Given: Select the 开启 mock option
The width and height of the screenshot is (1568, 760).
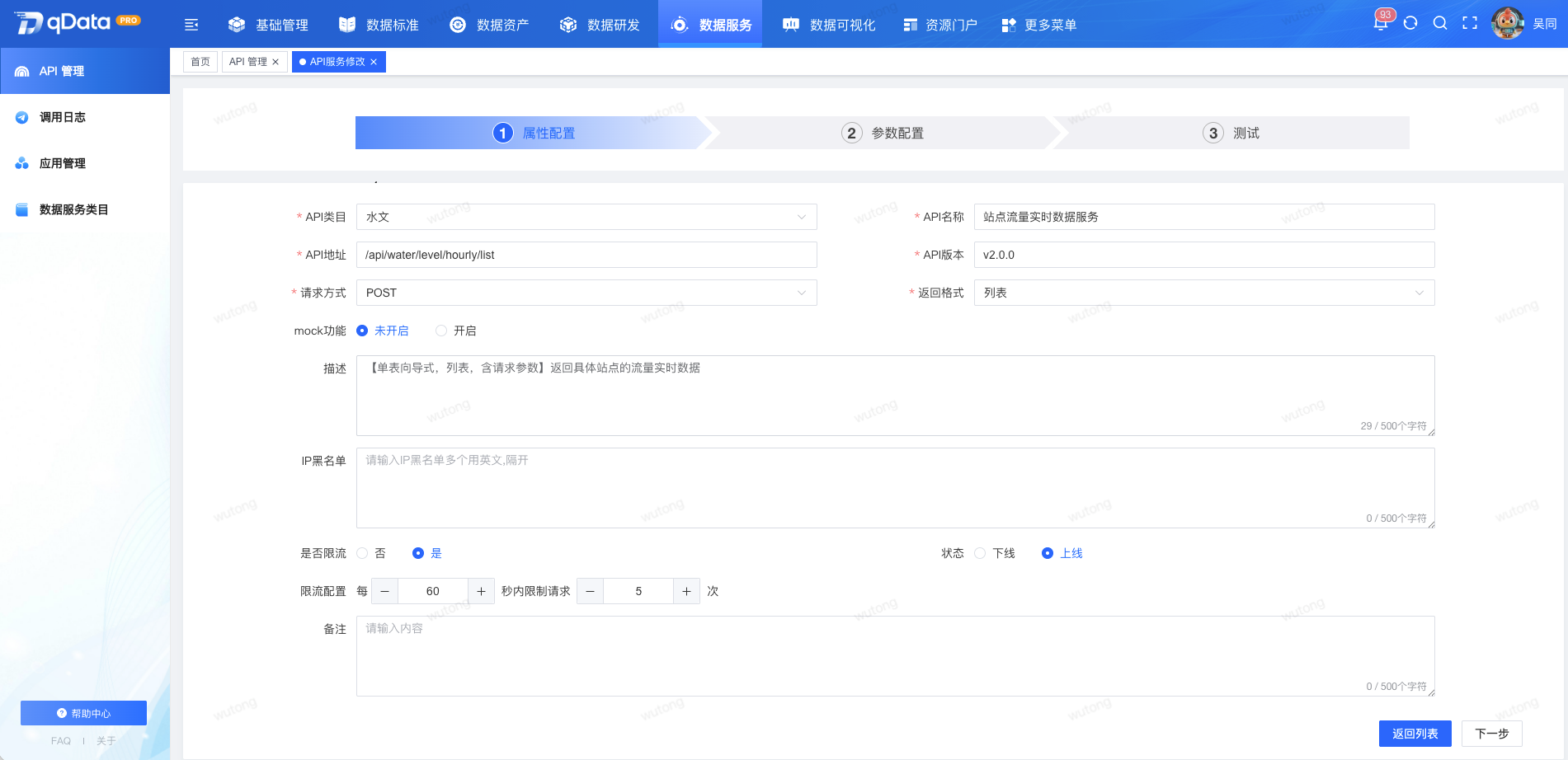Looking at the screenshot, I should click(456, 331).
